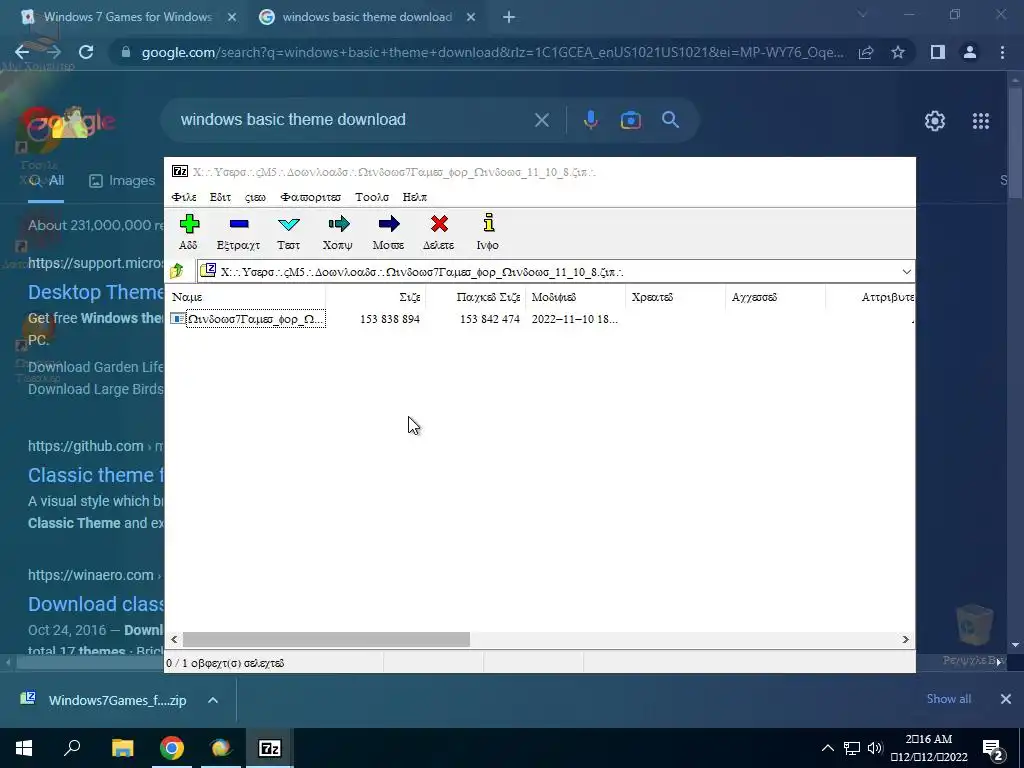Open the notification center icon

click(x=993, y=749)
